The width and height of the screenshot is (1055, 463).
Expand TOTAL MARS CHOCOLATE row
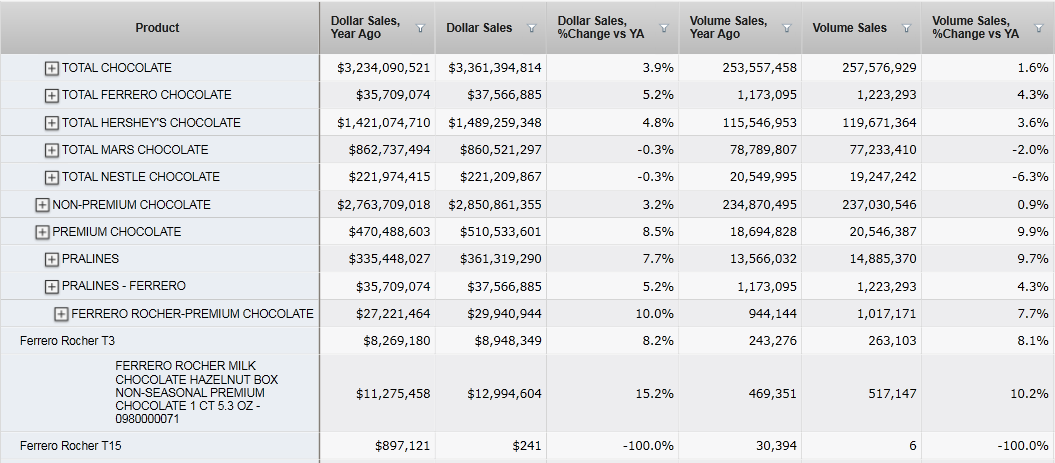point(52,150)
